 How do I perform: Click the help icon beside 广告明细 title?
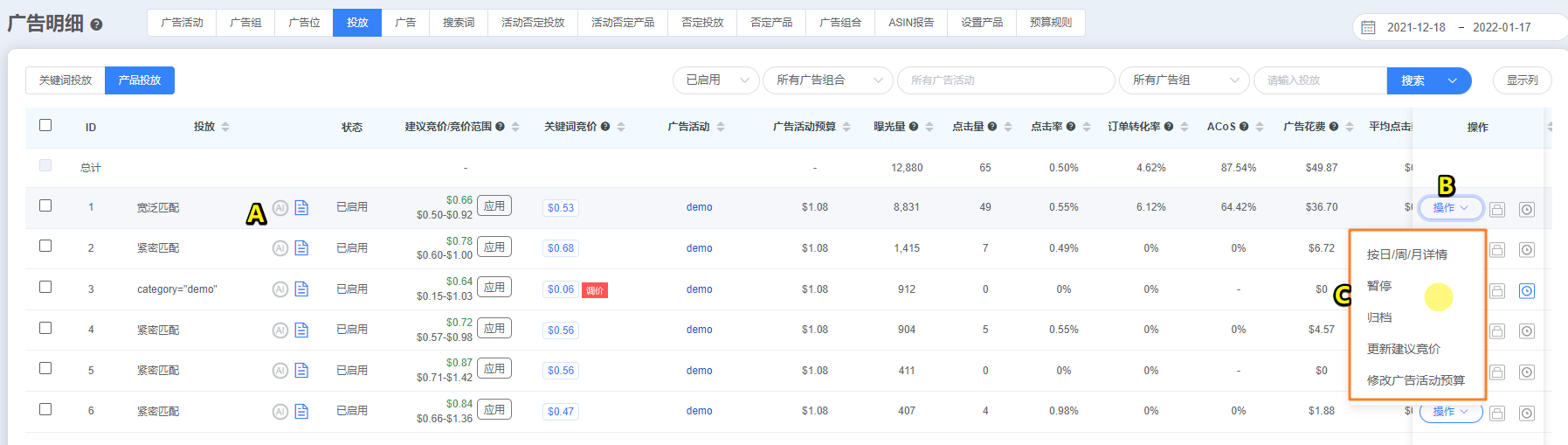click(x=97, y=24)
